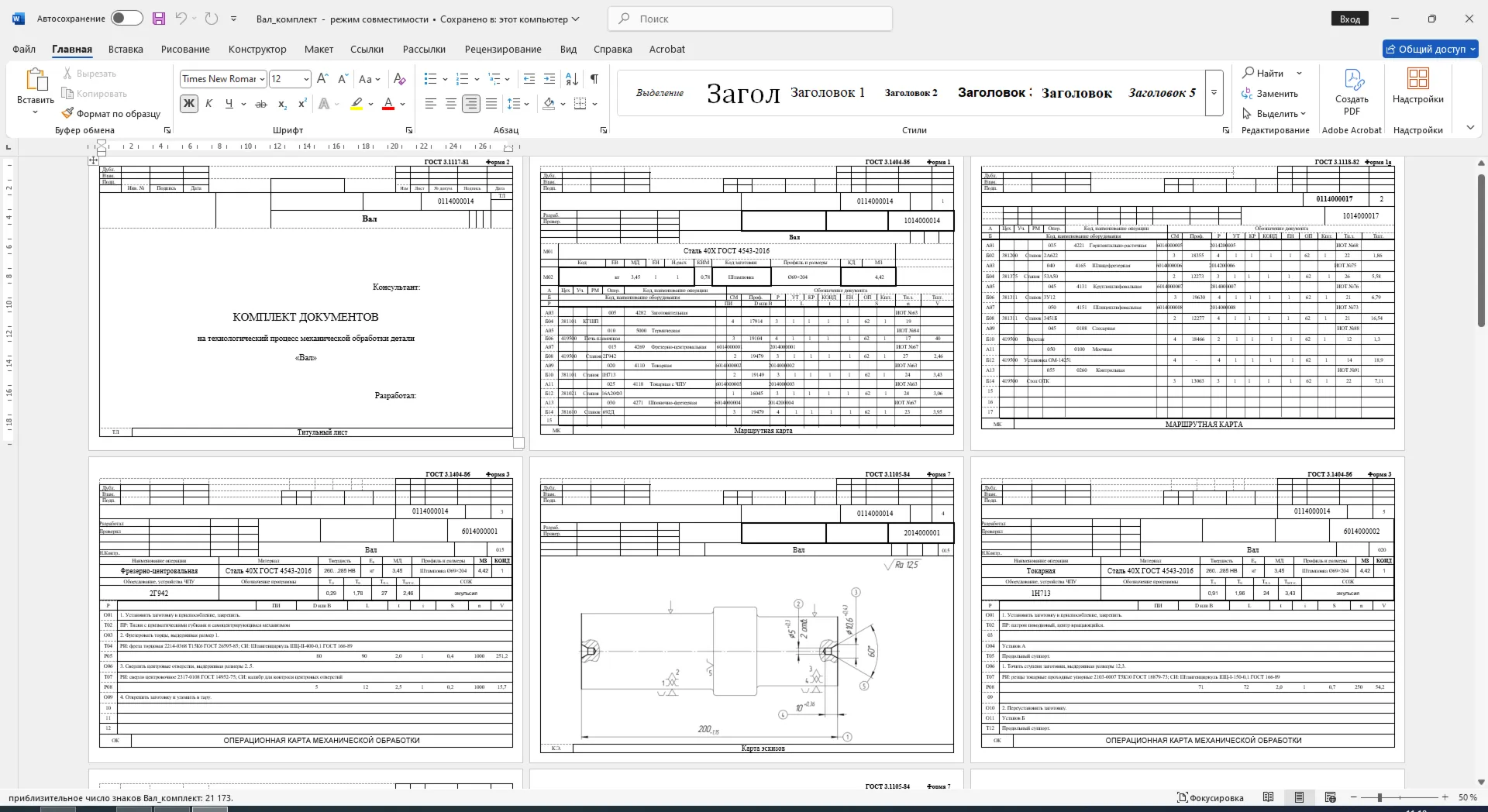The height and width of the screenshot is (812, 1488).
Task: Click the Общий доступ button
Action: point(1431,49)
